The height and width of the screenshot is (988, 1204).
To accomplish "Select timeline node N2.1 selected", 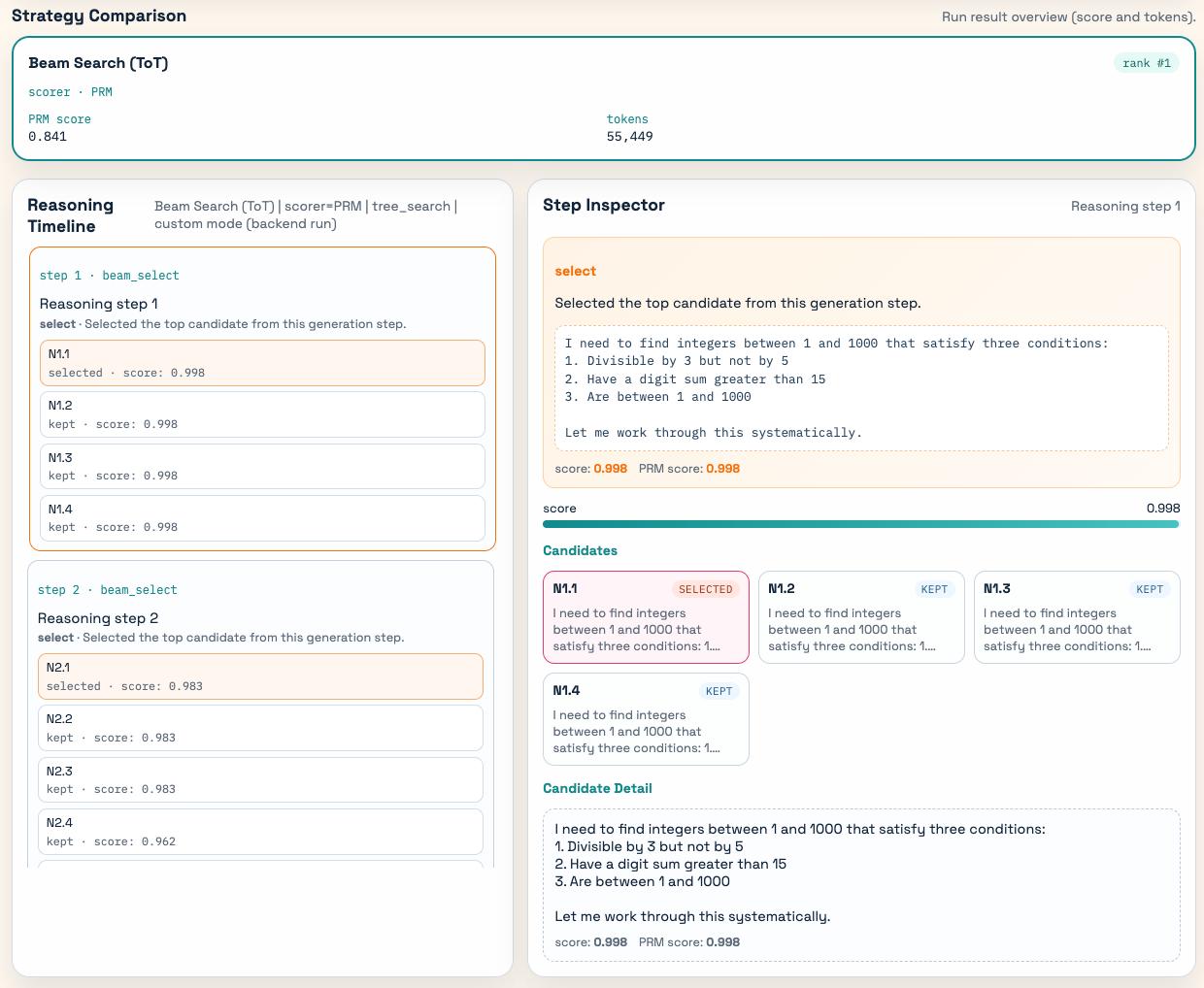I will 260,676.
